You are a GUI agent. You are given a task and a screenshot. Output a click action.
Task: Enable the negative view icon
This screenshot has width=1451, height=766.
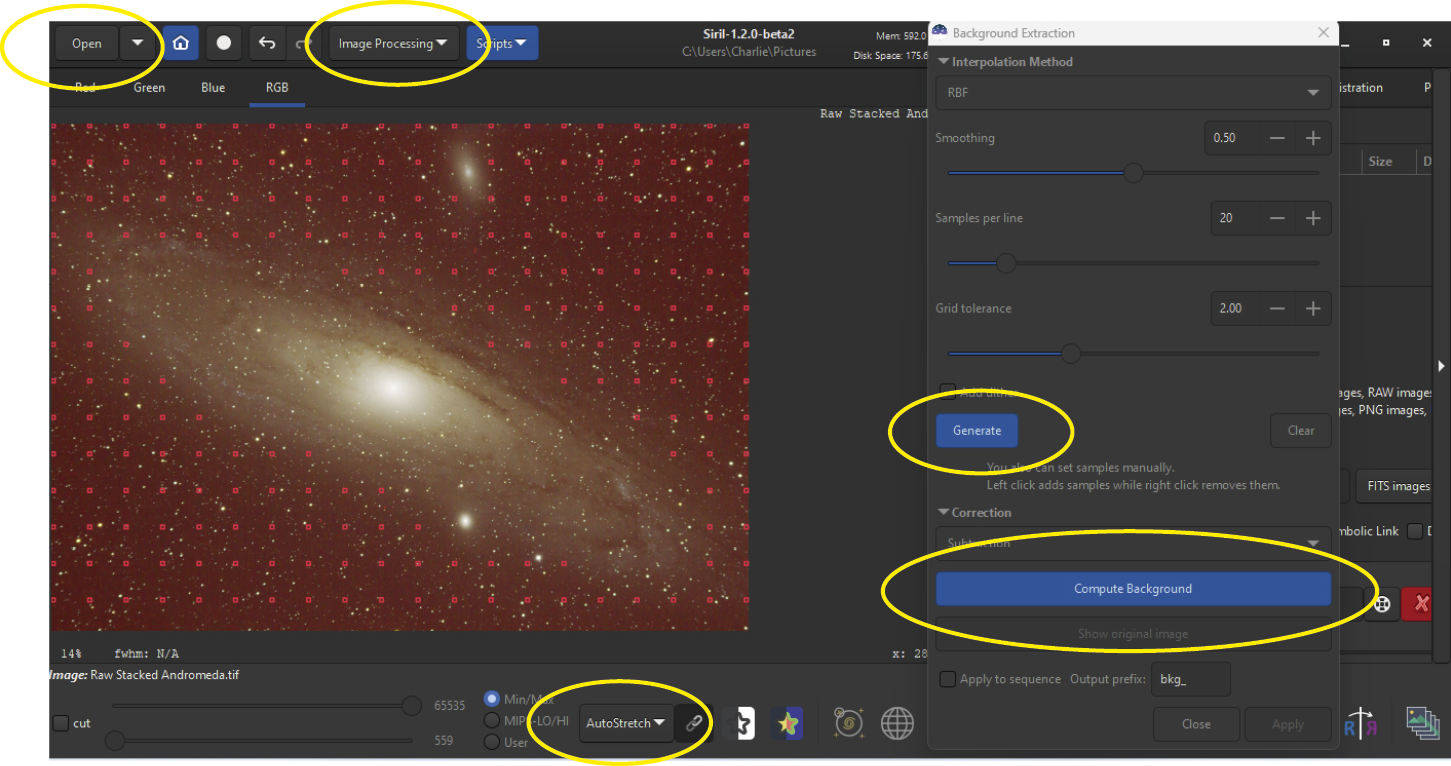point(741,722)
